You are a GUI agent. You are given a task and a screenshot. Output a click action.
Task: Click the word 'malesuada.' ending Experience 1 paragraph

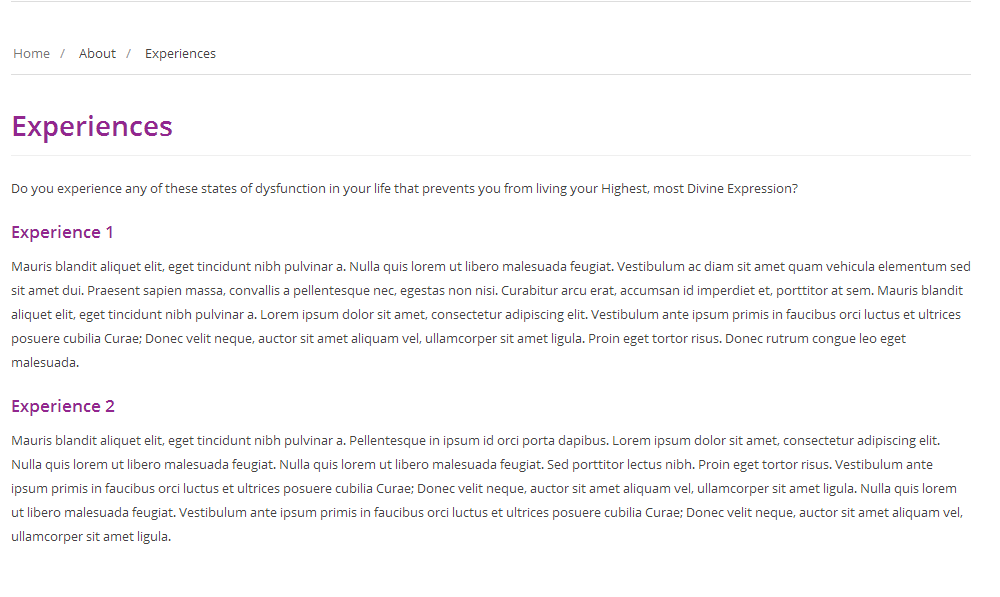[45, 363]
